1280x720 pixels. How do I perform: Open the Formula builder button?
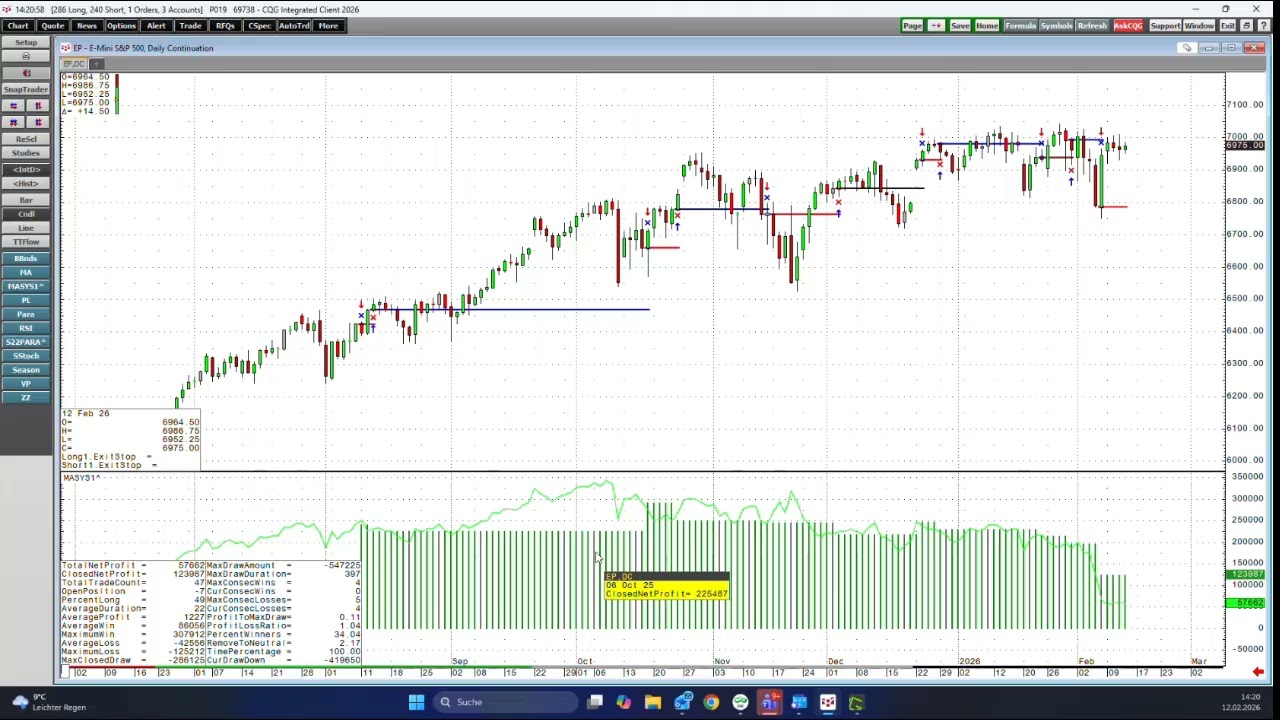[x=1020, y=25]
